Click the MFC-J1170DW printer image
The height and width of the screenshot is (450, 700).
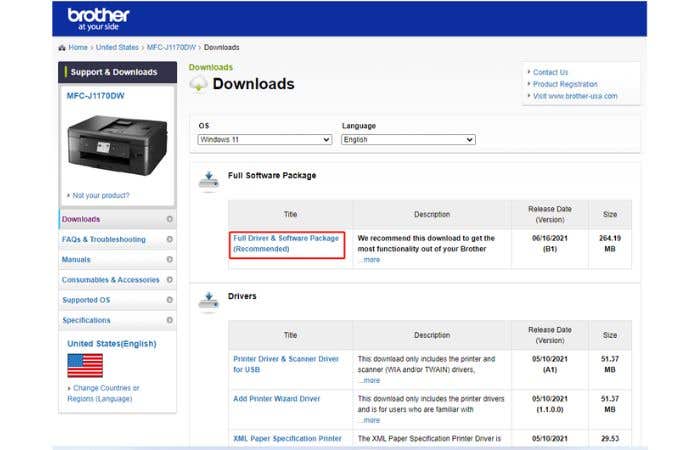[117, 145]
